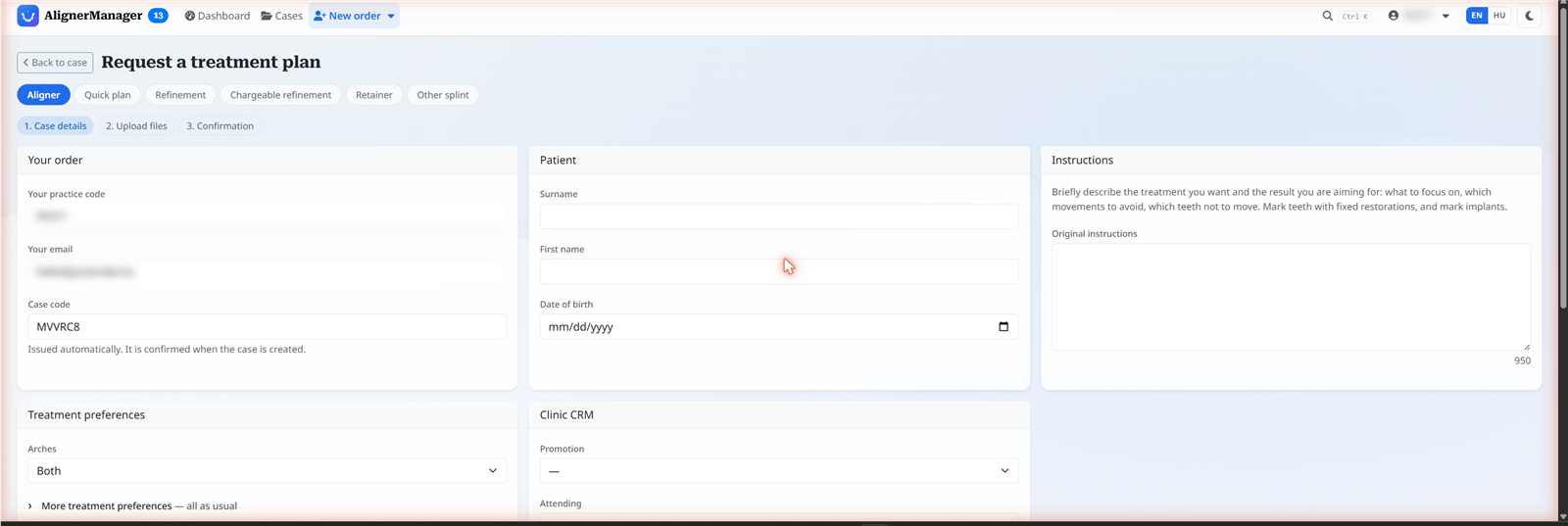The height and width of the screenshot is (526, 1568).
Task: Open the Arches dropdown set to Both
Action: (268, 471)
